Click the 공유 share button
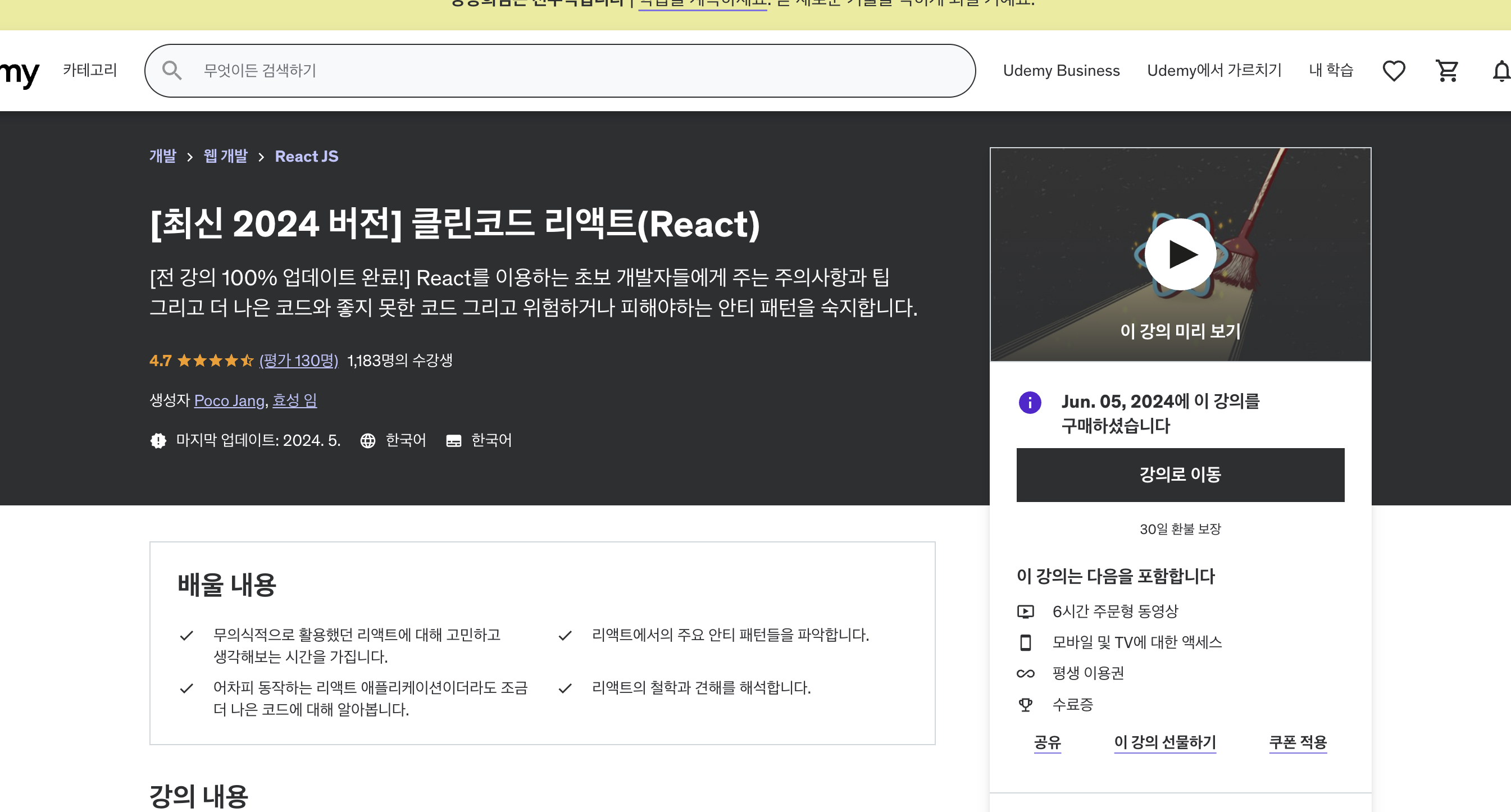 coord(1048,743)
